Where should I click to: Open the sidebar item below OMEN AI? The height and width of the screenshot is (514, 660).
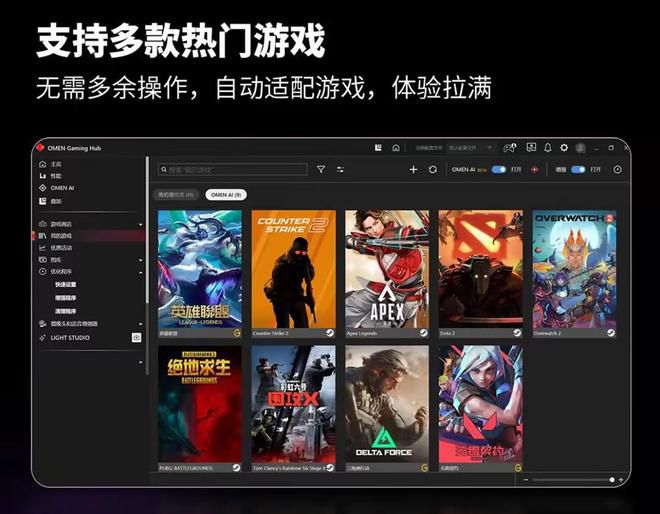click(x=50, y=201)
